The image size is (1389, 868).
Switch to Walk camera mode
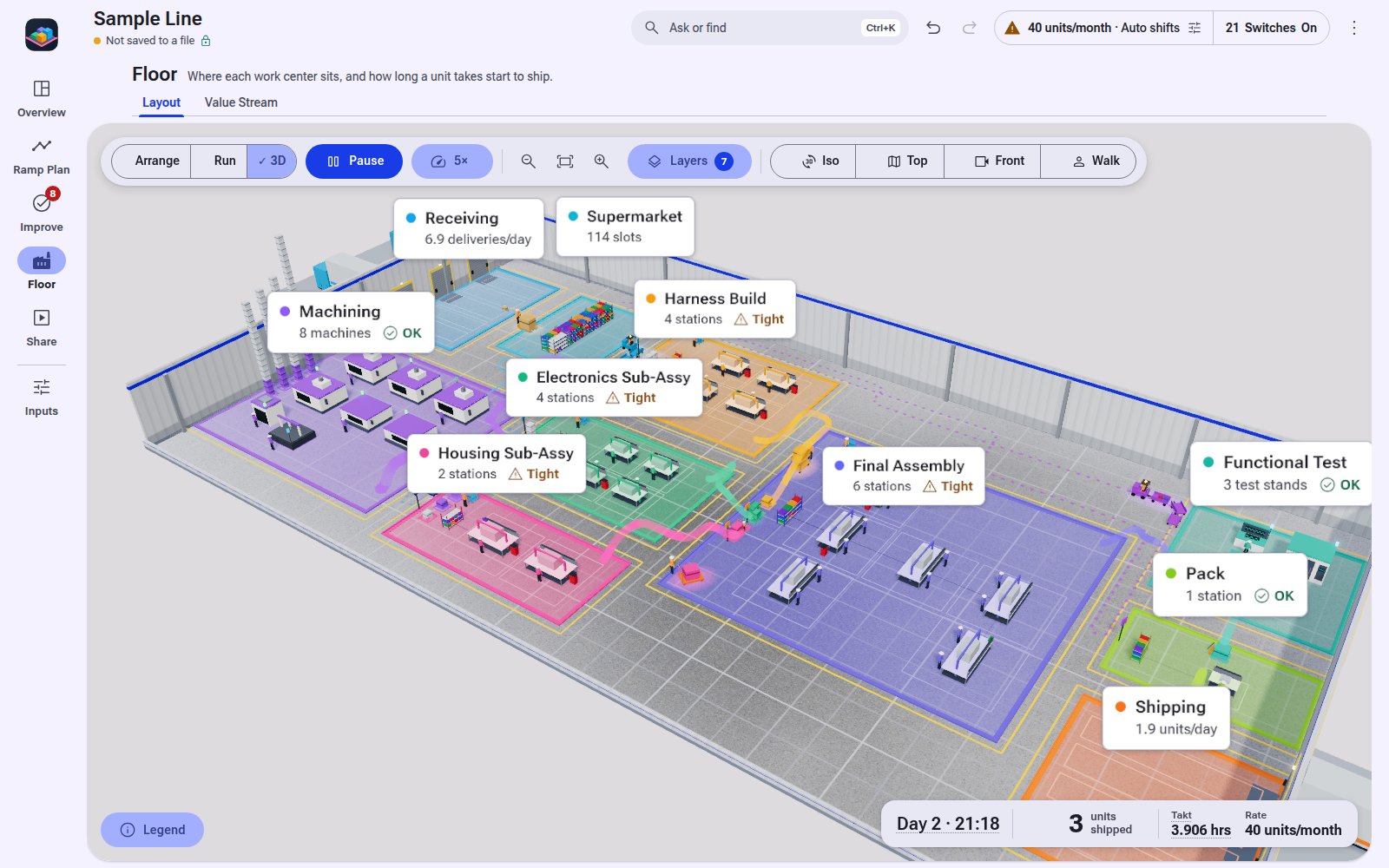tap(1088, 161)
